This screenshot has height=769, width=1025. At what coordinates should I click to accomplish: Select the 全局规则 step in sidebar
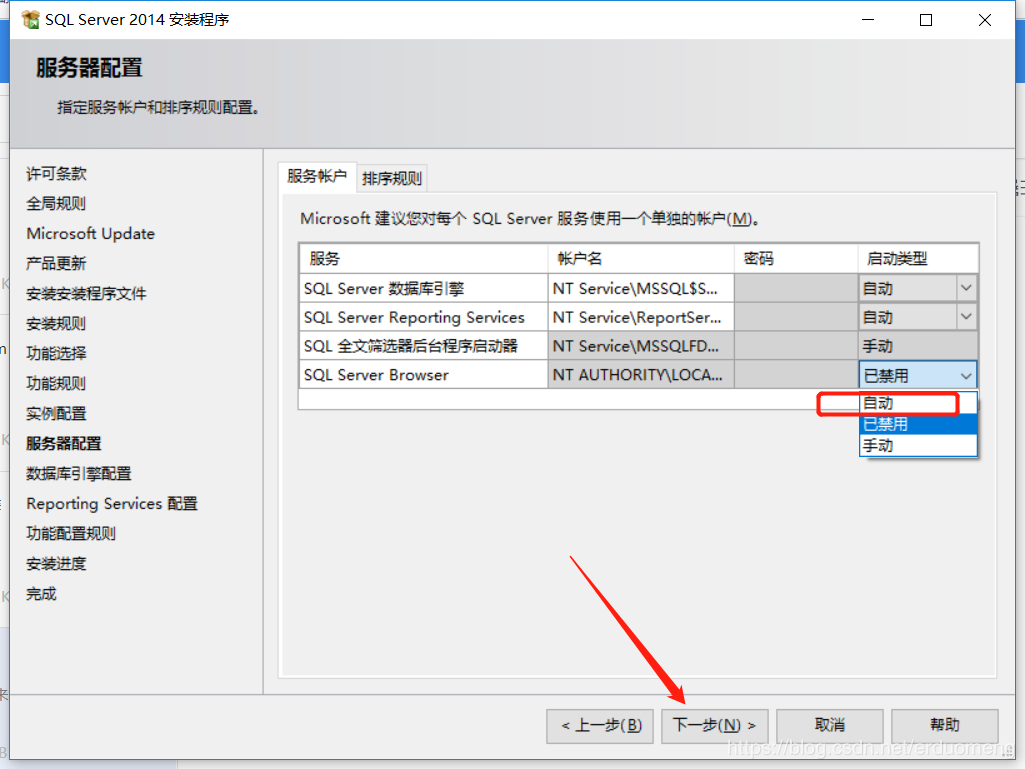pyautogui.click(x=56, y=204)
